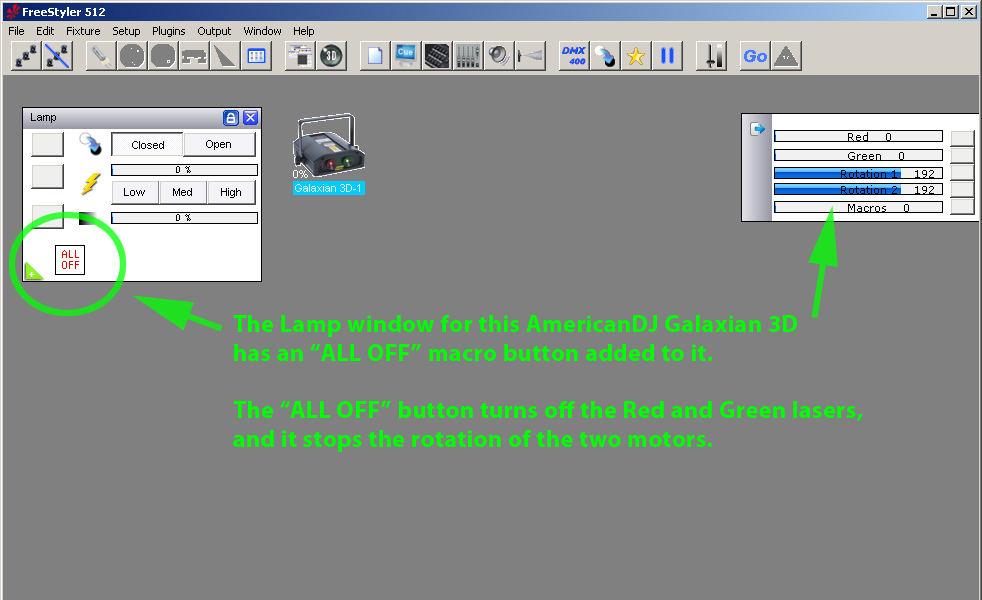Image resolution: width=982 pixels, height=600 pixels.
Task: Open the Plugins menu
Action: pyautogui.click(x=168, y=31)
